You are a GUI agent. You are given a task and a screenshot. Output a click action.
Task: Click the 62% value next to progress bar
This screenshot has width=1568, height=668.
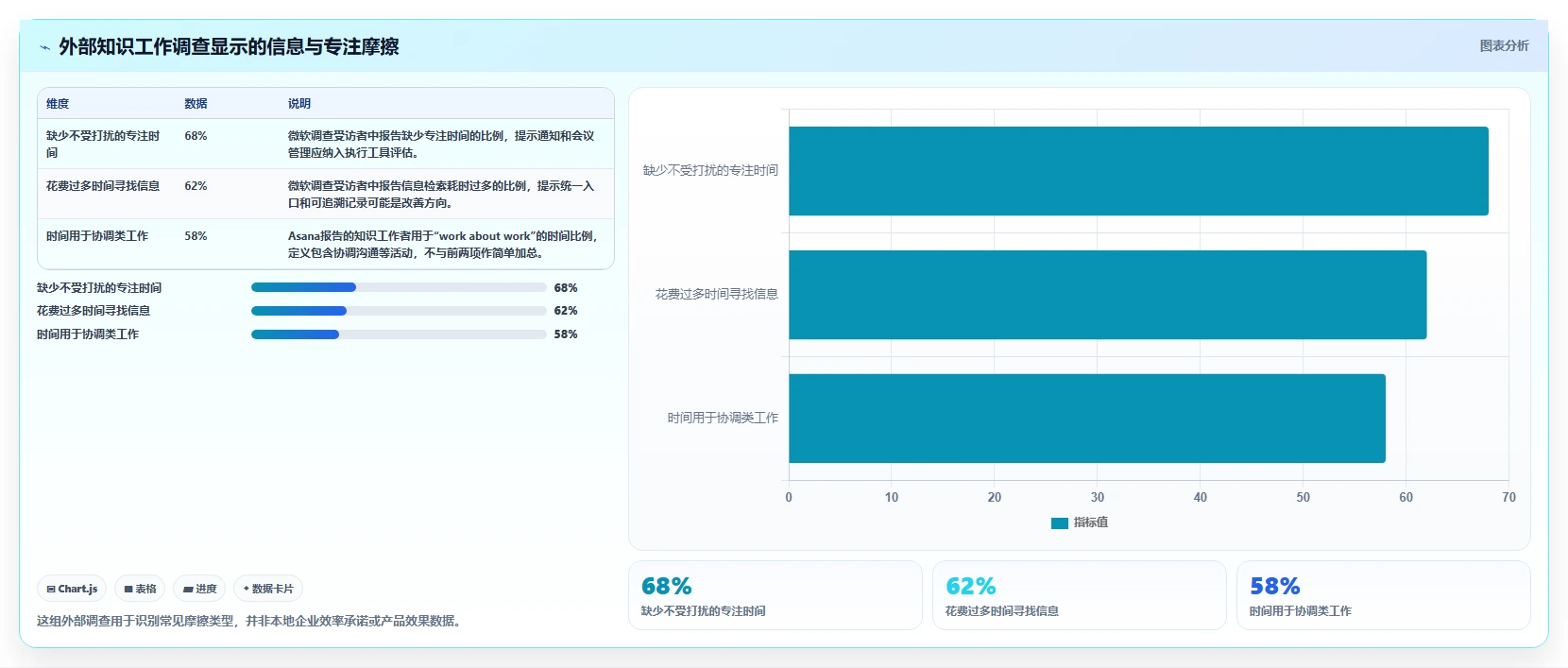click(566, 311)
